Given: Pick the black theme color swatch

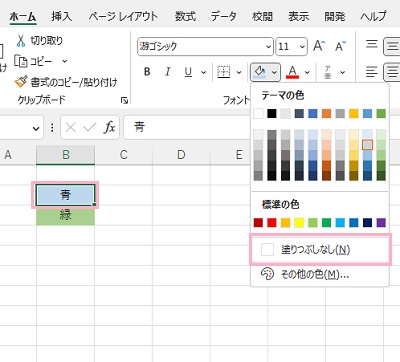Looking at the screenshot, I should click(x=272, y=114).
